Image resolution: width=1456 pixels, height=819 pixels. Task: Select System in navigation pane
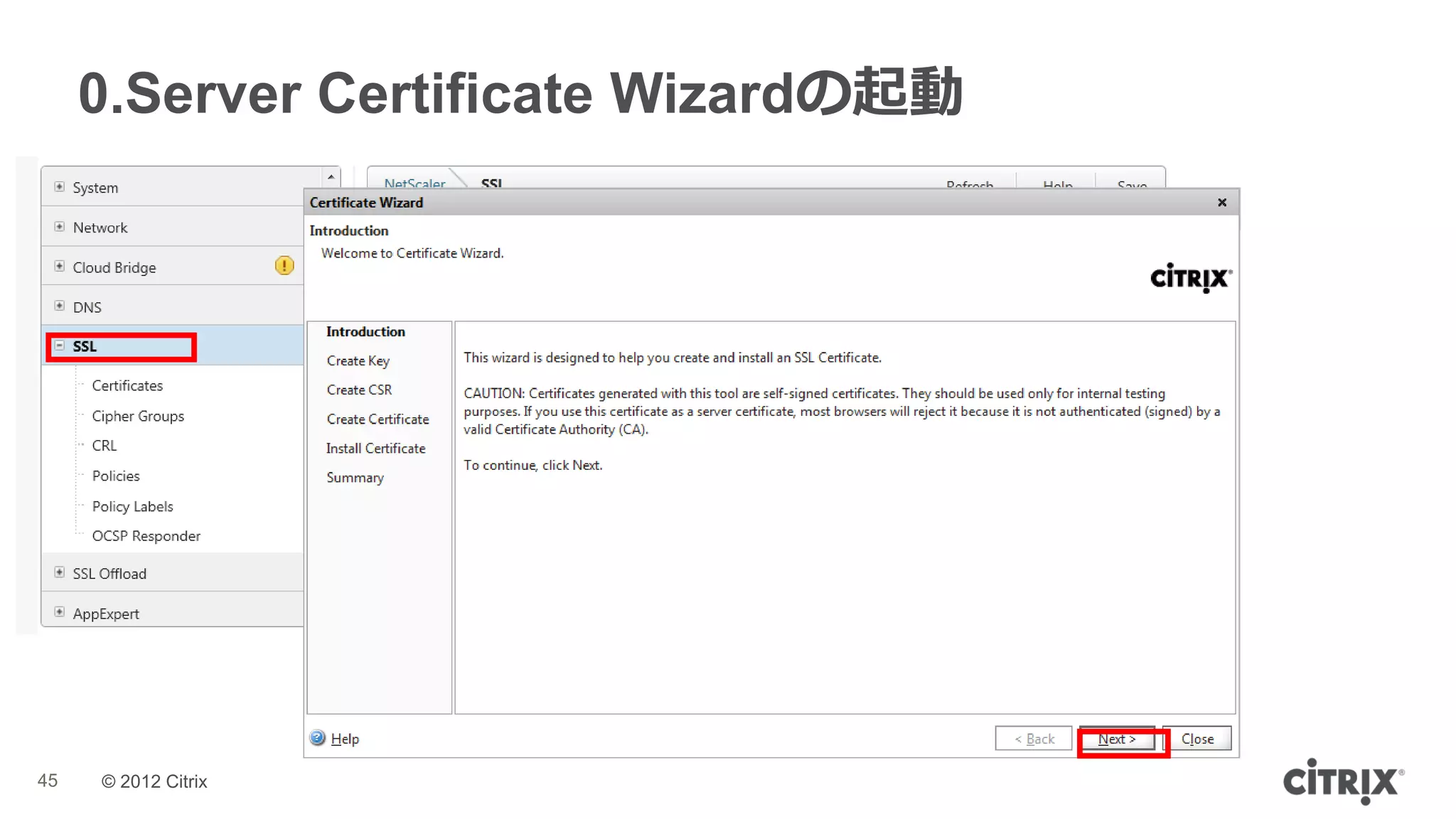point(95,188)
